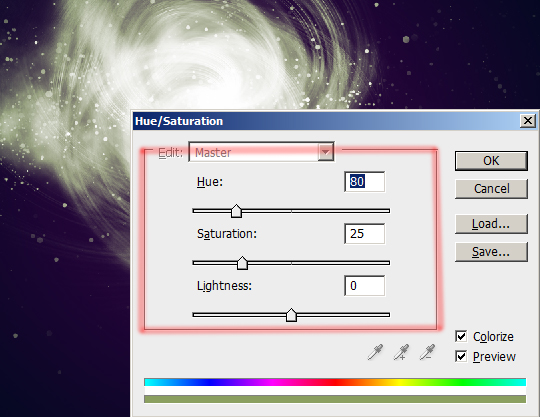This screenshot has height=417, width=540.
Task: Click the Cancel button
Action: point(491,189)
